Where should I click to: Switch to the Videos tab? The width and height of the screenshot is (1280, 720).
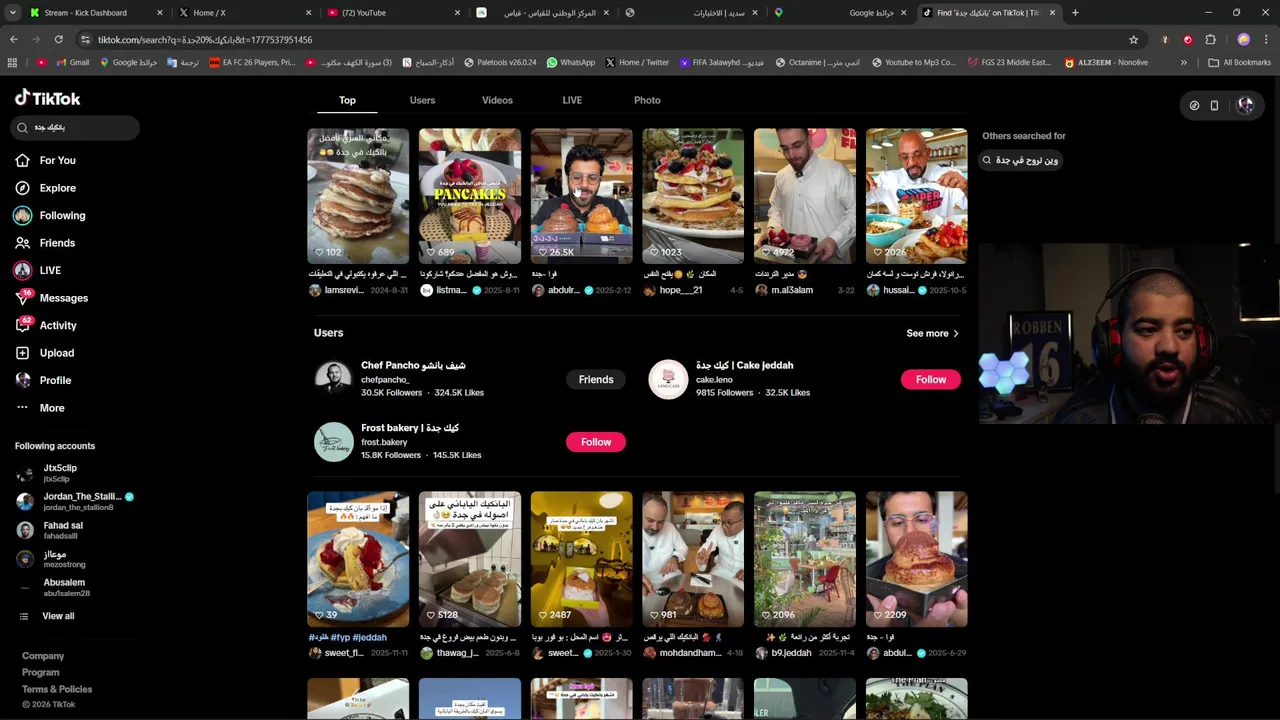(497, 100)
